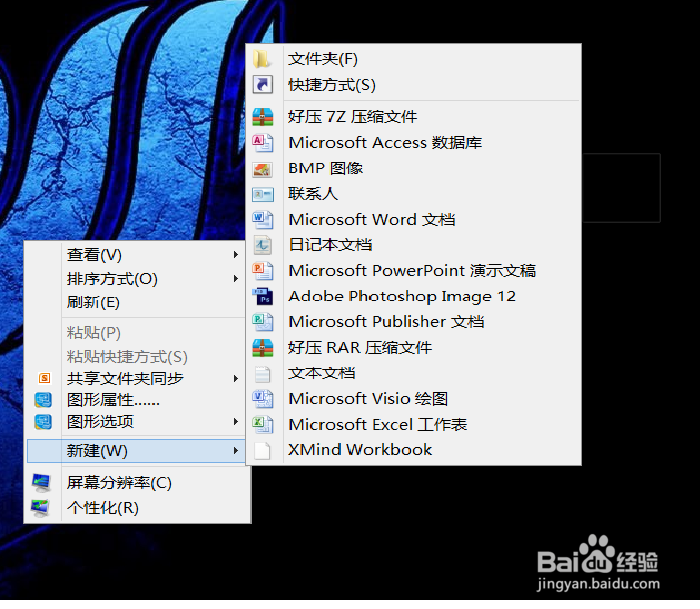Click the graphics icon beside 图形选项
Image resolution: width=700 pixels, height=609 pixels.
click(43, 422)
